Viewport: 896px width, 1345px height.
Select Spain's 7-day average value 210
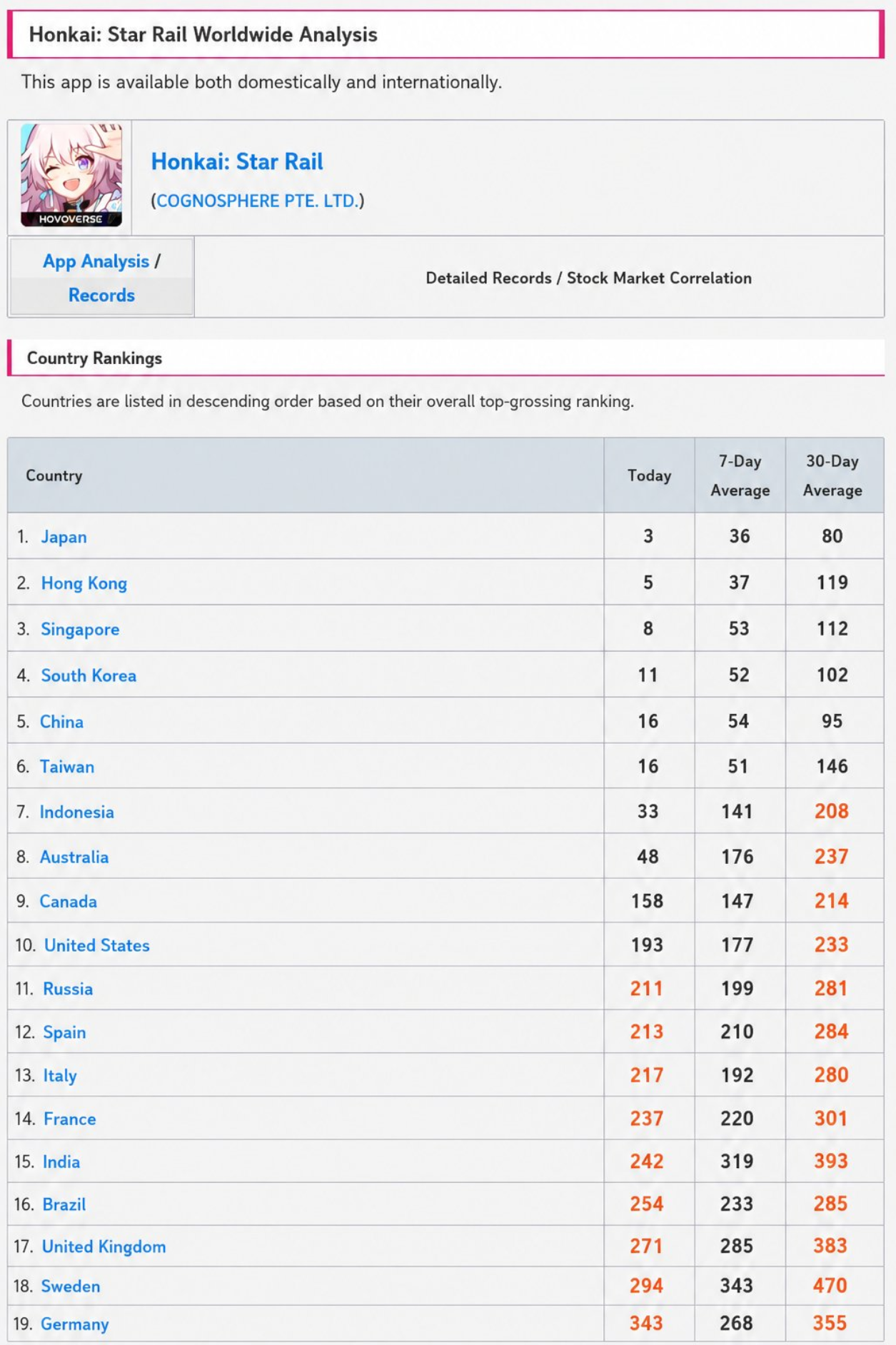[738, 1032]
